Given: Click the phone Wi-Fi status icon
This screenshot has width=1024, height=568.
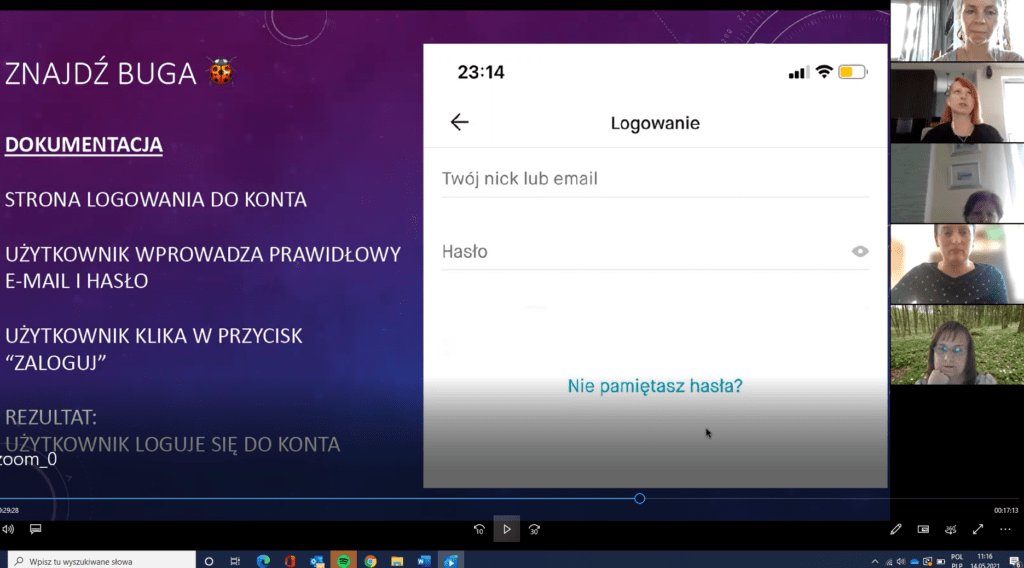Looking at the screenshot, I should pyautogui.click(x=824, y=72).
